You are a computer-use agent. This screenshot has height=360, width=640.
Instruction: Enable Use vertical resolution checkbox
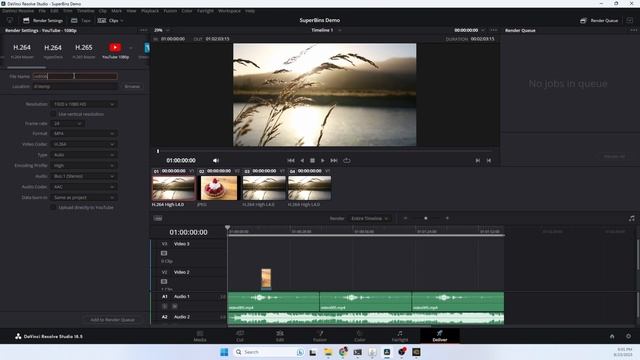(x=53, y=114)
